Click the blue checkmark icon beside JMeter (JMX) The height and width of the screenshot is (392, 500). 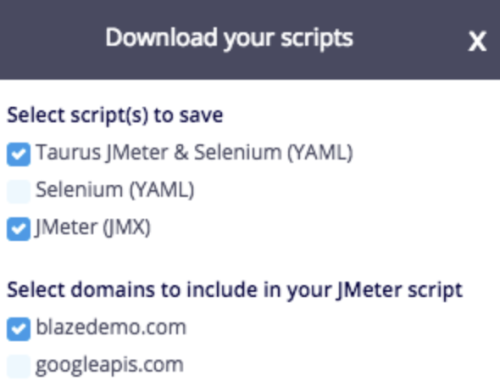[x=19, y=229]
